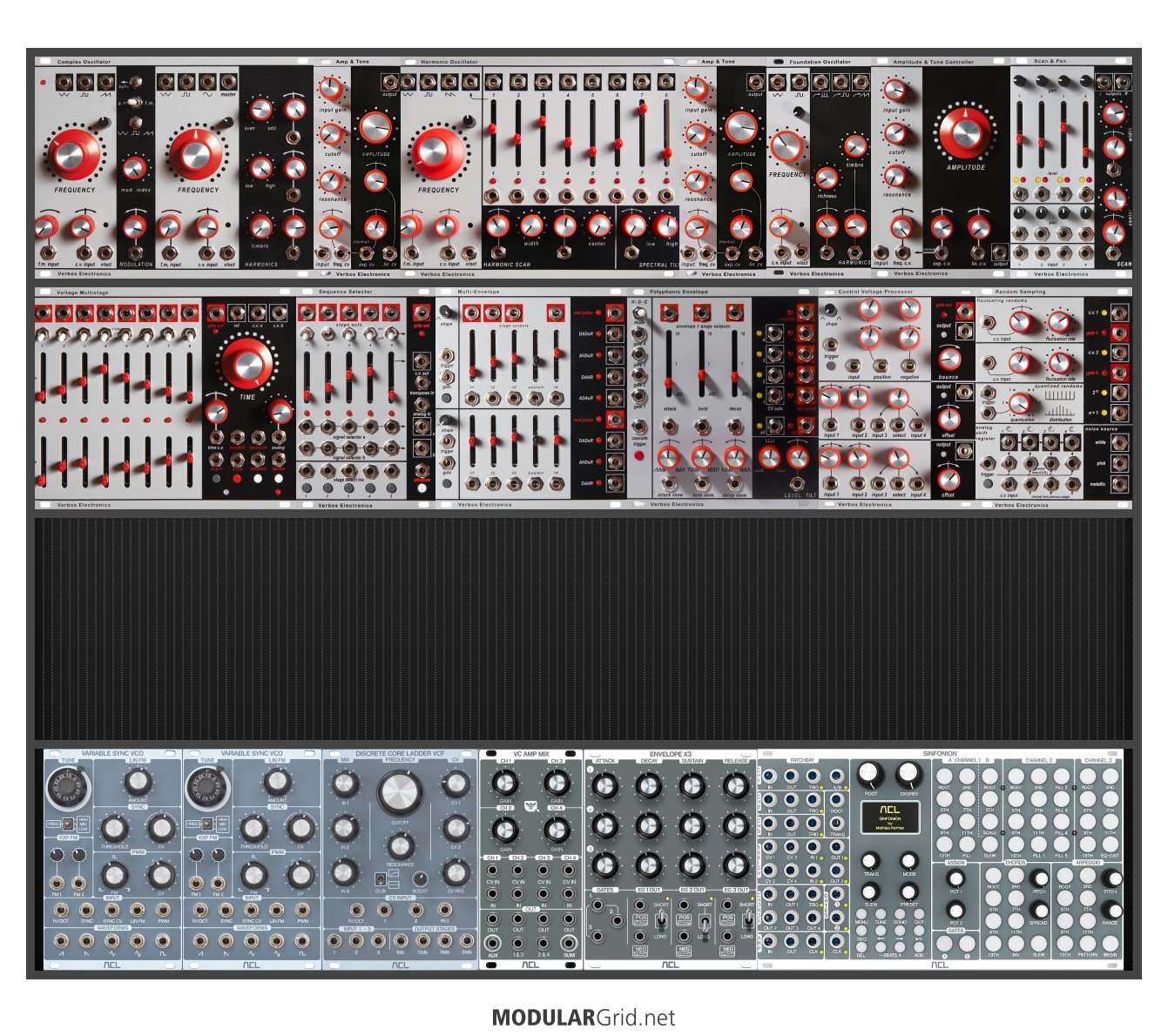Click the second Variable Sync VCO's THRESHOLD knob
This screenshot has height=1036, width=1168.
tap(253, 828)
